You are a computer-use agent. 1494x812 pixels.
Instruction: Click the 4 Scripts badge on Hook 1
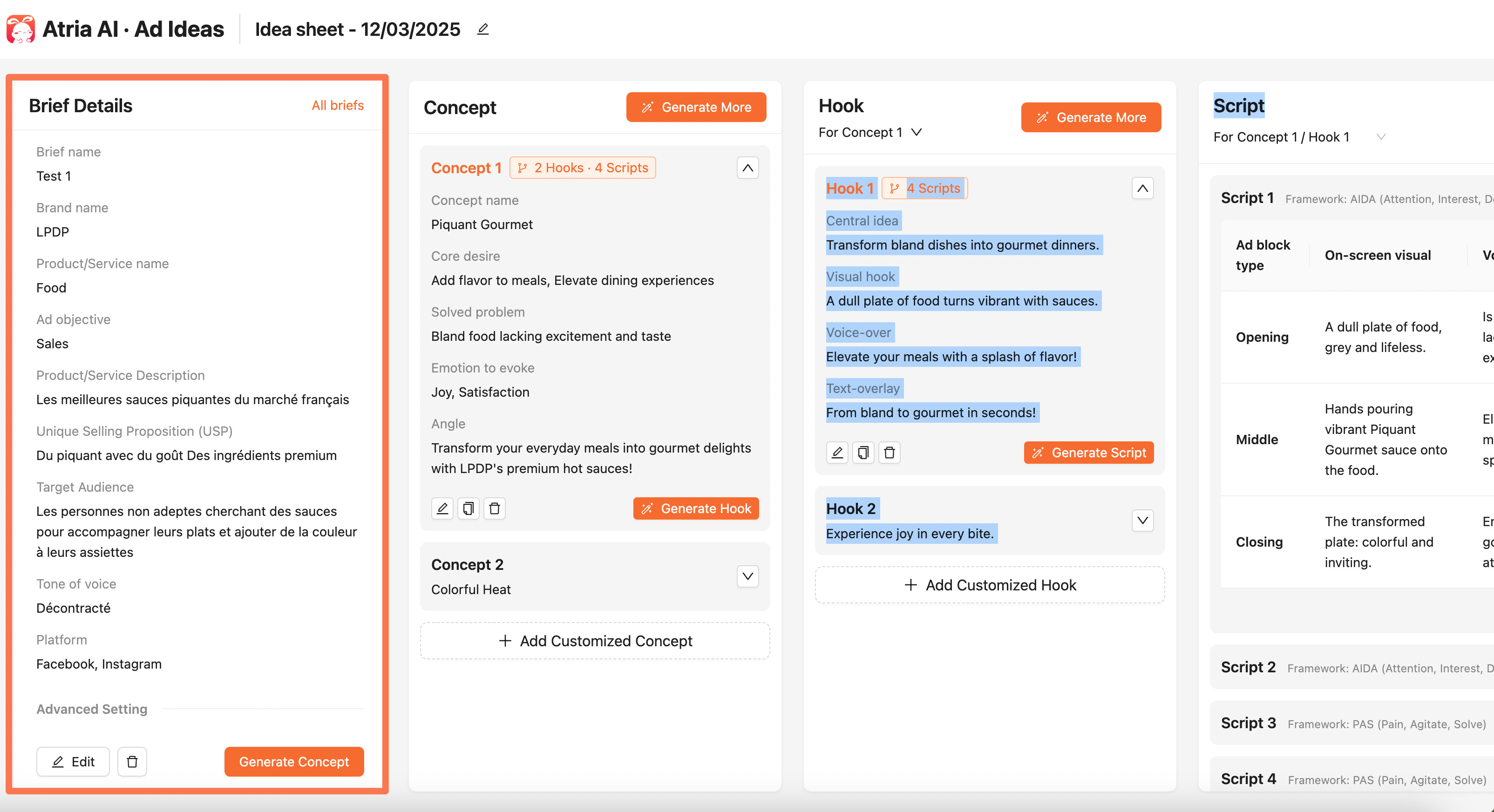[924, 188]
